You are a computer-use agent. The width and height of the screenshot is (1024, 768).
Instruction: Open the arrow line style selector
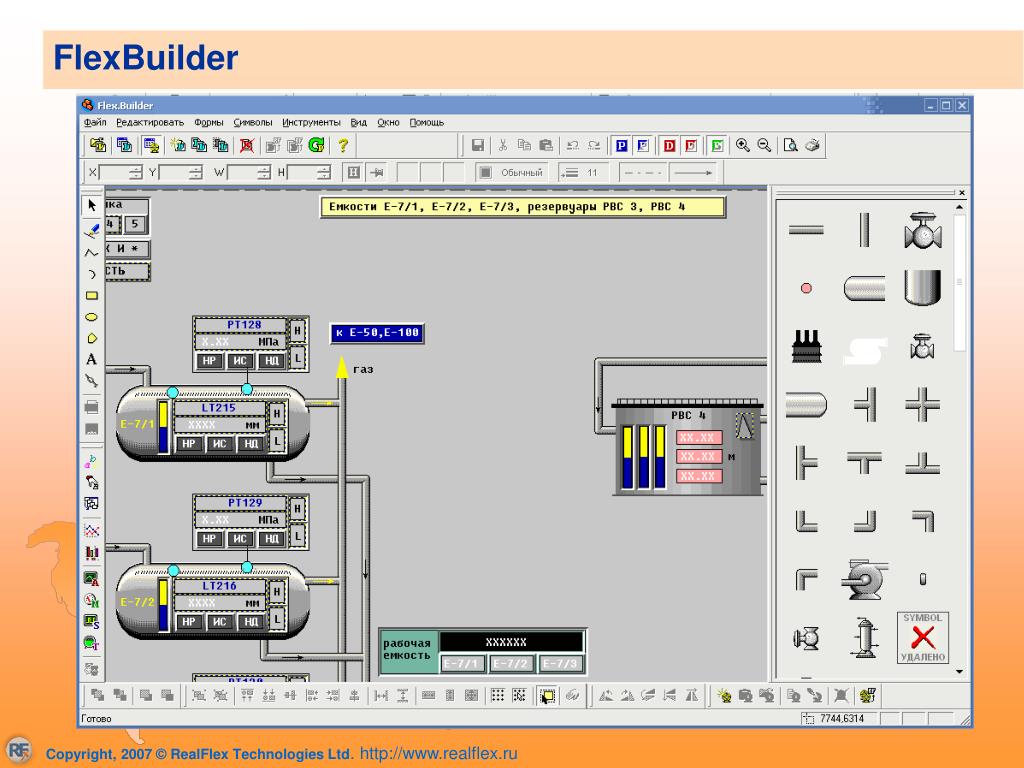[x=692, y=172]
